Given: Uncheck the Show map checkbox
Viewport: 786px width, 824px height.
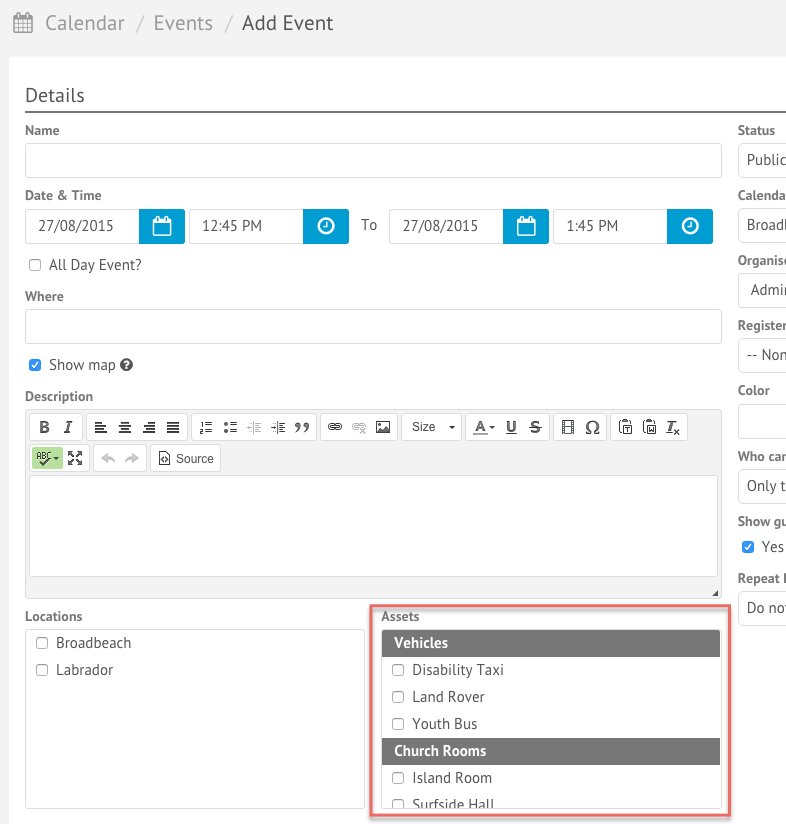Looking at the screenshot, I should click(35, 365).
